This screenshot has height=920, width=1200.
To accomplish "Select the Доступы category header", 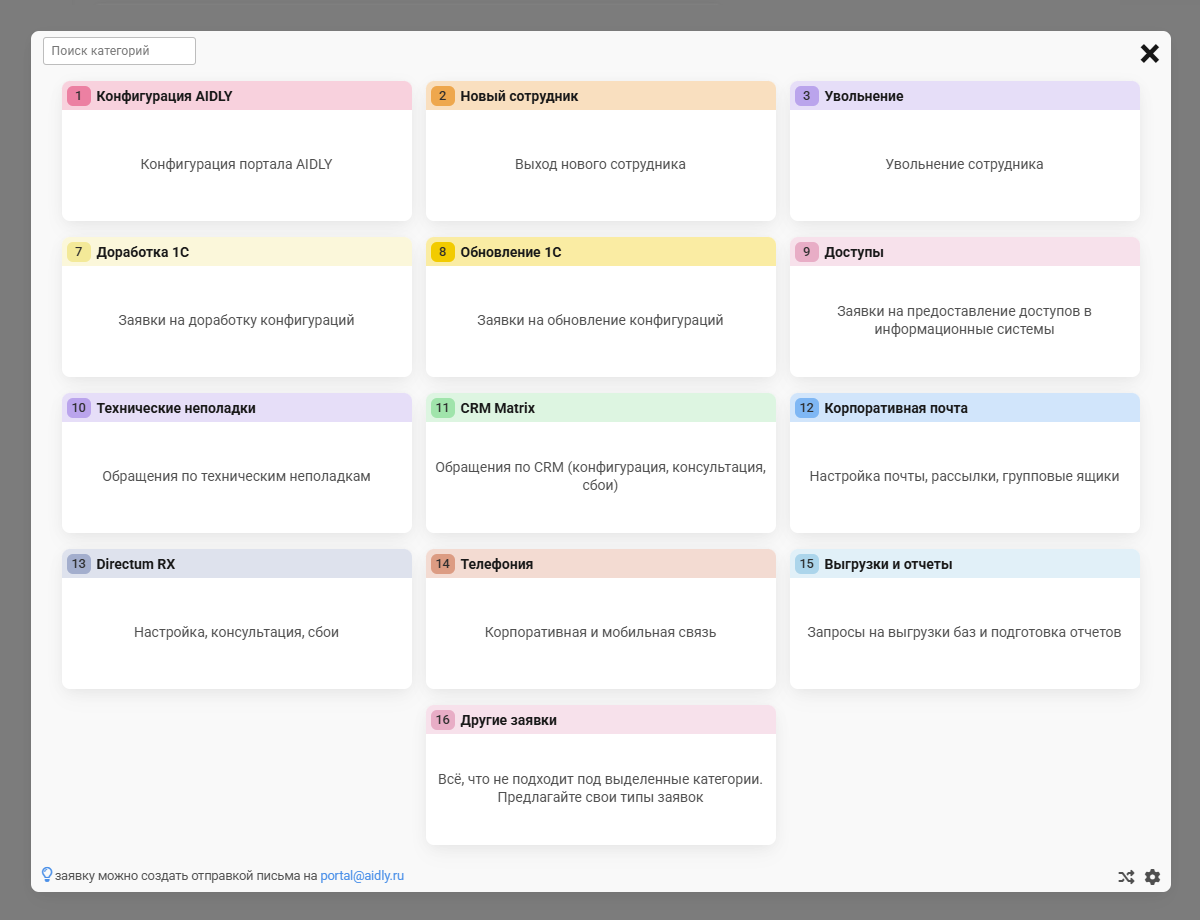I will 964,252.
